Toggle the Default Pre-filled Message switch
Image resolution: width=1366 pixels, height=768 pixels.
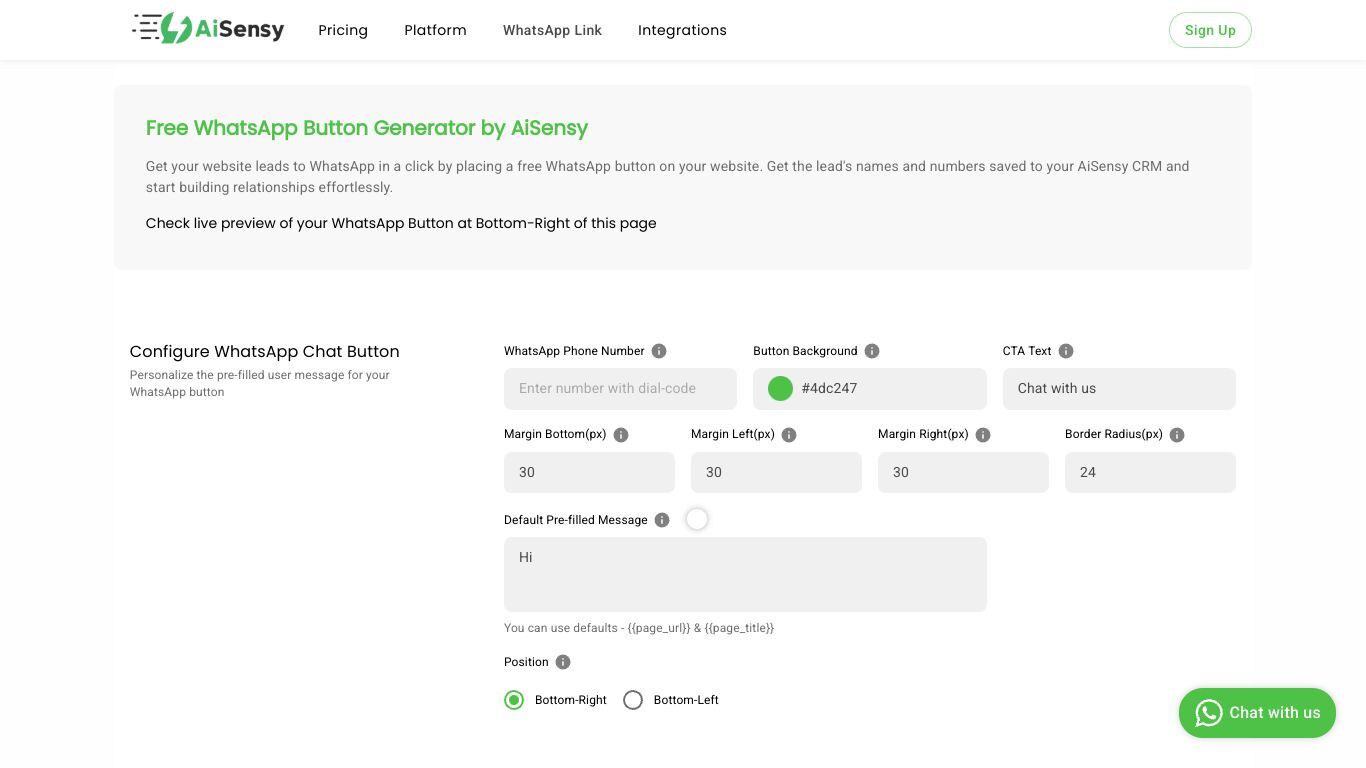click(x=697, y=519)
